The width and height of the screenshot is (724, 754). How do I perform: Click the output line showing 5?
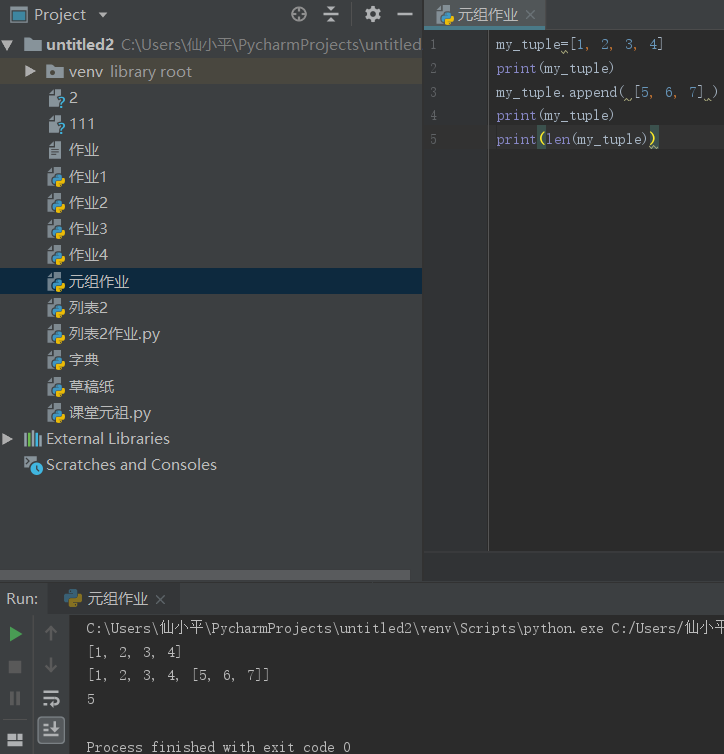pyautogui.click(x=90, y=699)
